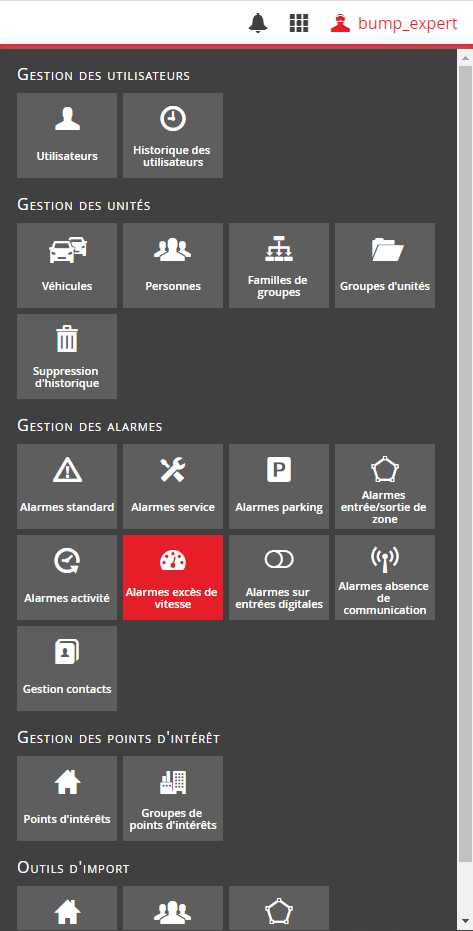
Task: Open Alarmes absence de communication tile
Action: point(385,577)
